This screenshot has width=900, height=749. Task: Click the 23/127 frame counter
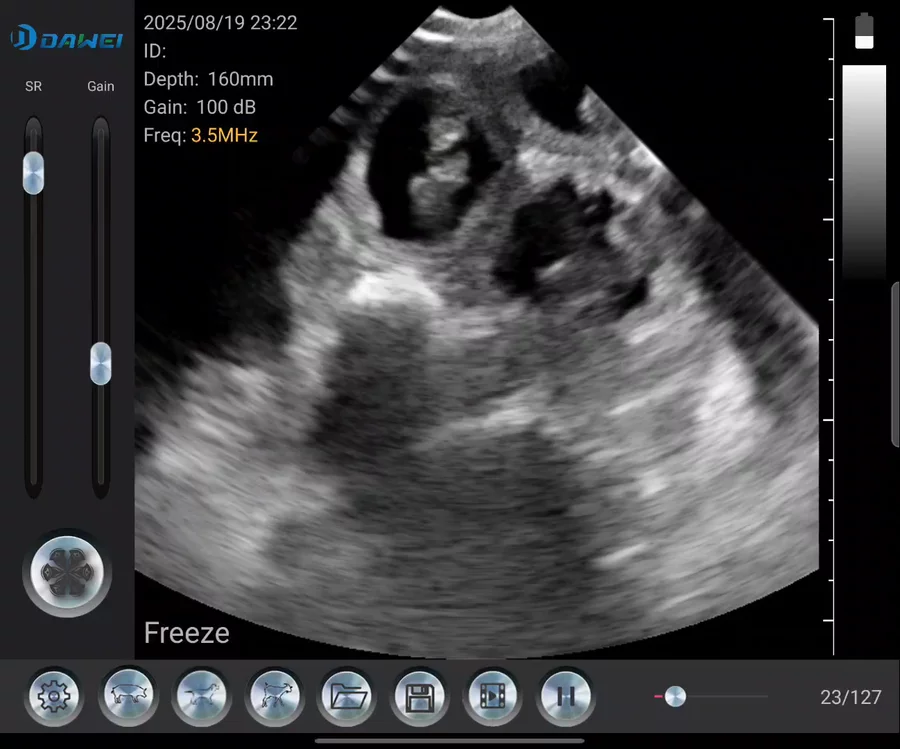[850, 697]
